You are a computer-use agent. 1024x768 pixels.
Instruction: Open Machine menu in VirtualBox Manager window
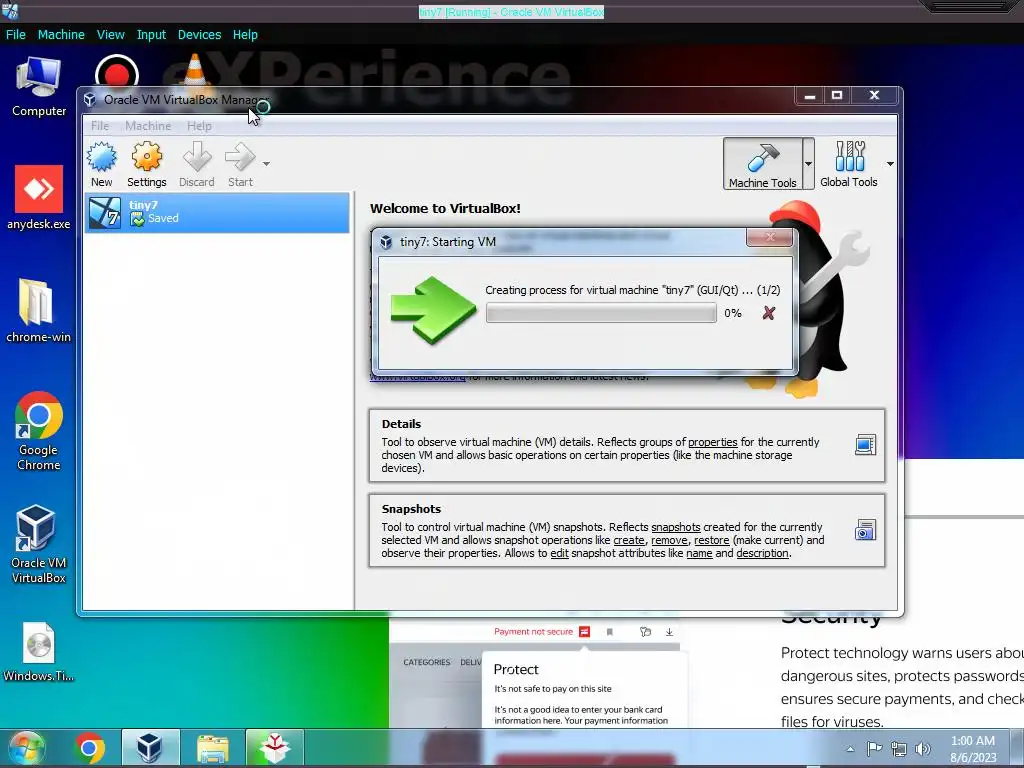(x=148, y=126)
